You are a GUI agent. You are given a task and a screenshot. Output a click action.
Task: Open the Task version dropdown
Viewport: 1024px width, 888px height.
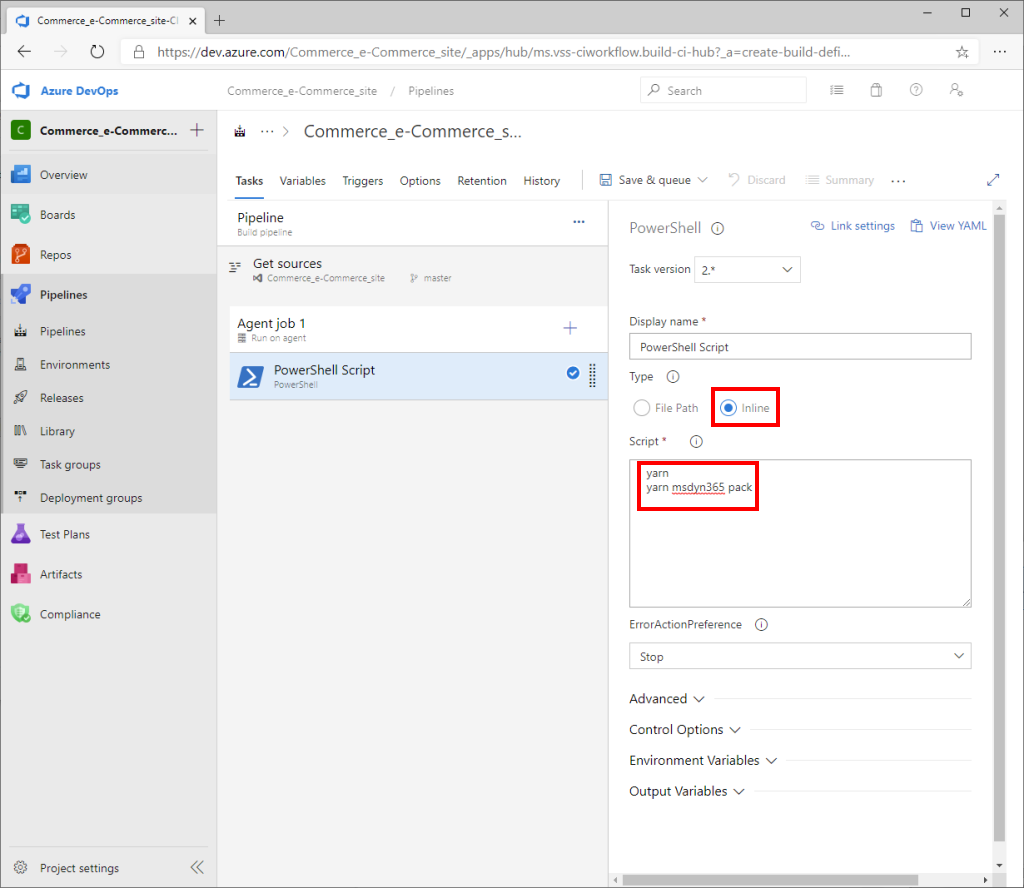click(x=747, y=269)
